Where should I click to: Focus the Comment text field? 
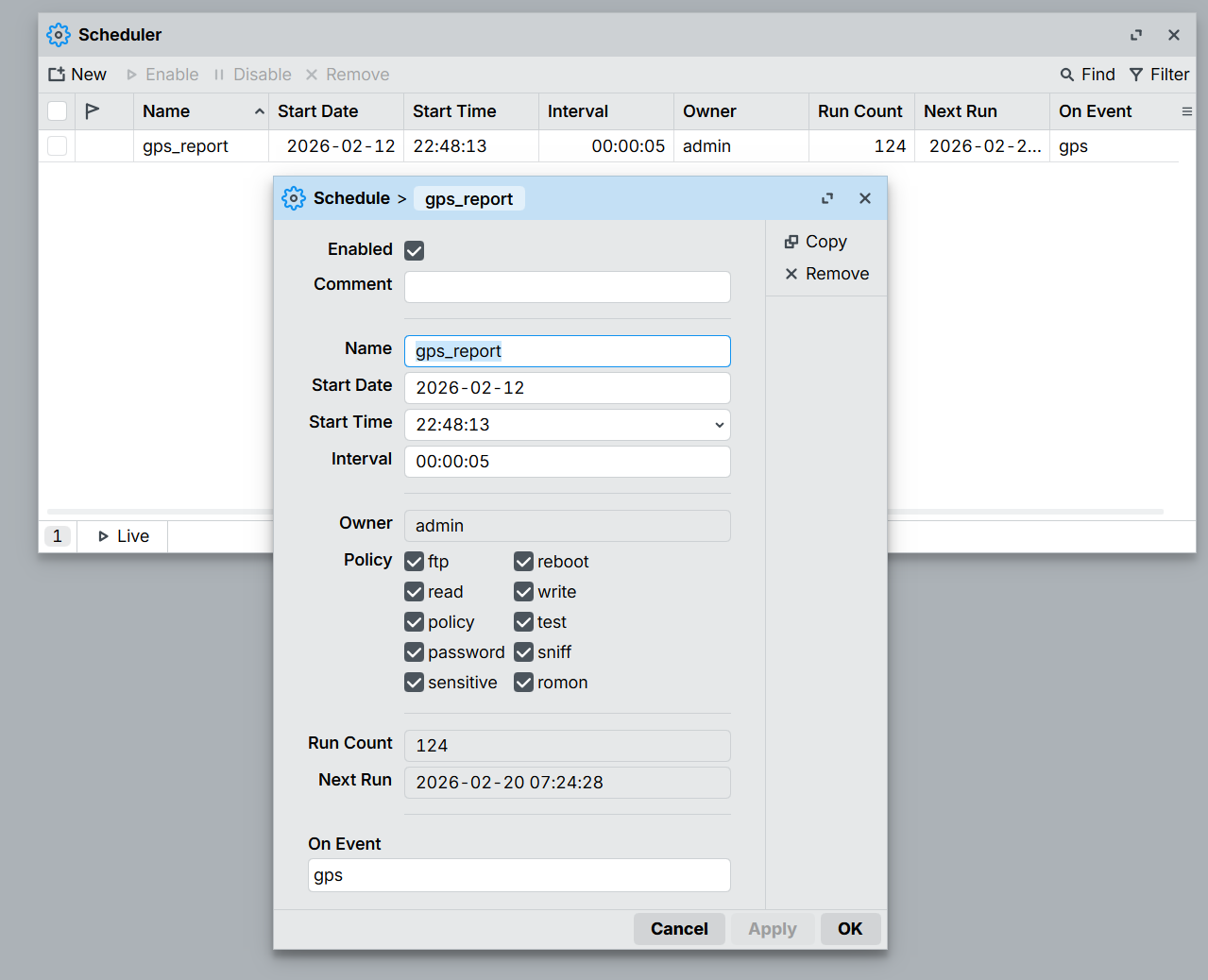[x=567, y=287]
